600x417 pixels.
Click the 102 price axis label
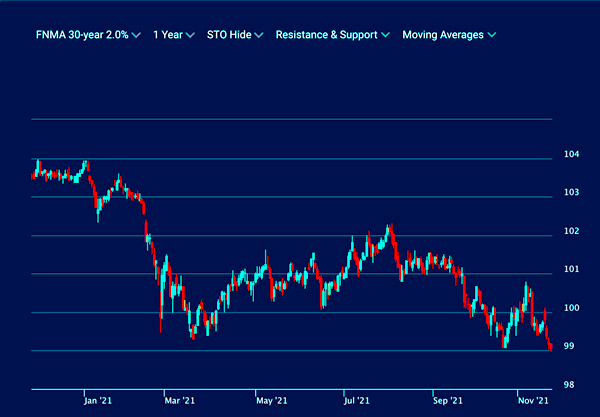[571, 231]
